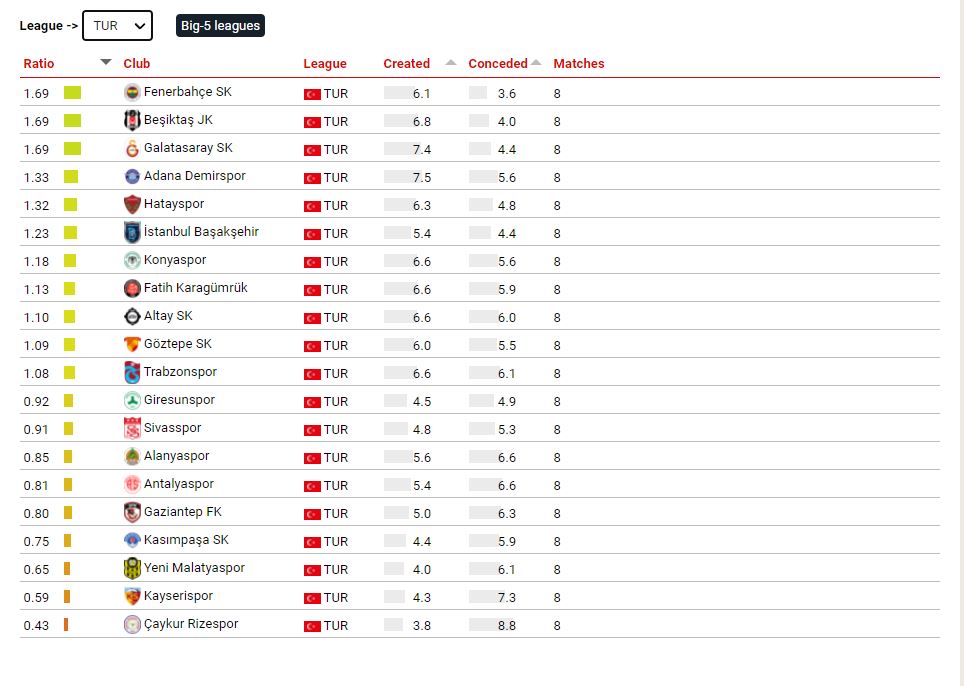Sort table by Created arrow
The height and width of the screenshot is (686, 964).
pos(451,63)
